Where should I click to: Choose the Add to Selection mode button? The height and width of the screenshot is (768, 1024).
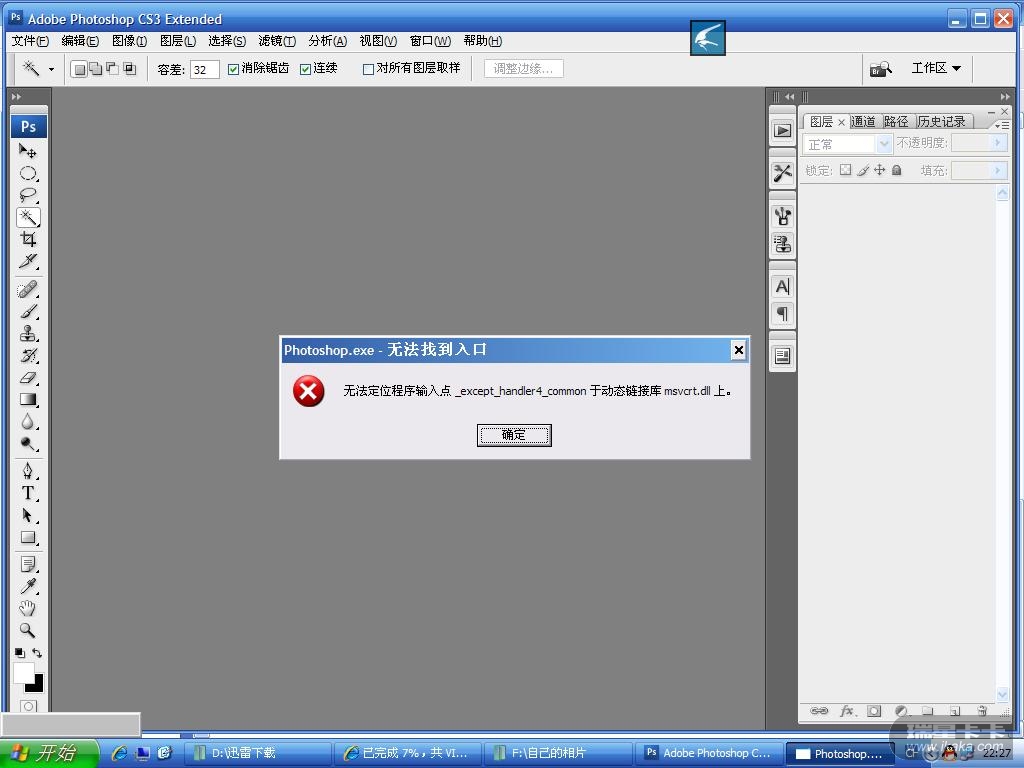96,69
